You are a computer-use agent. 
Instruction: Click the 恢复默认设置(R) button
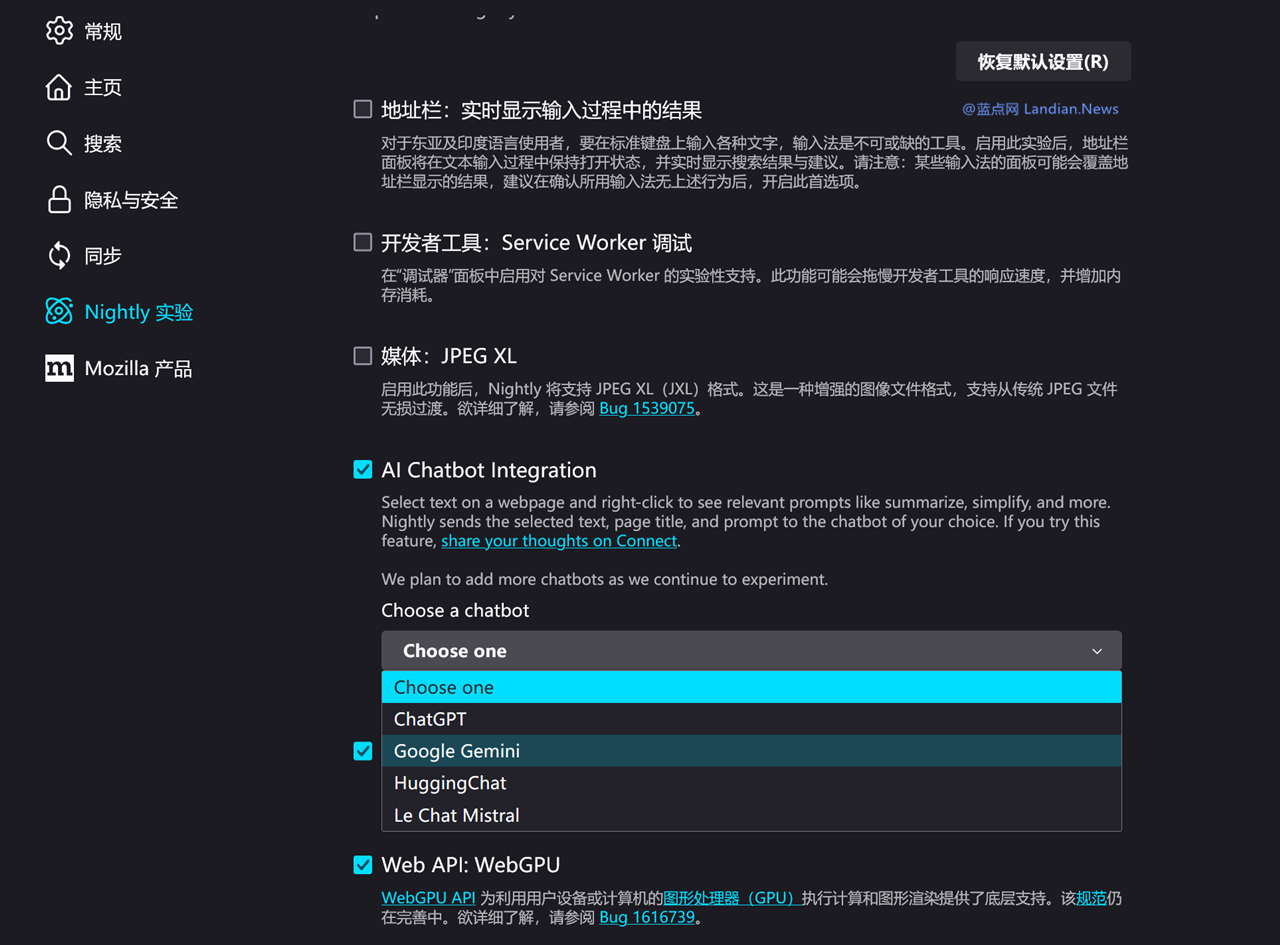(x=1043, y=62)
